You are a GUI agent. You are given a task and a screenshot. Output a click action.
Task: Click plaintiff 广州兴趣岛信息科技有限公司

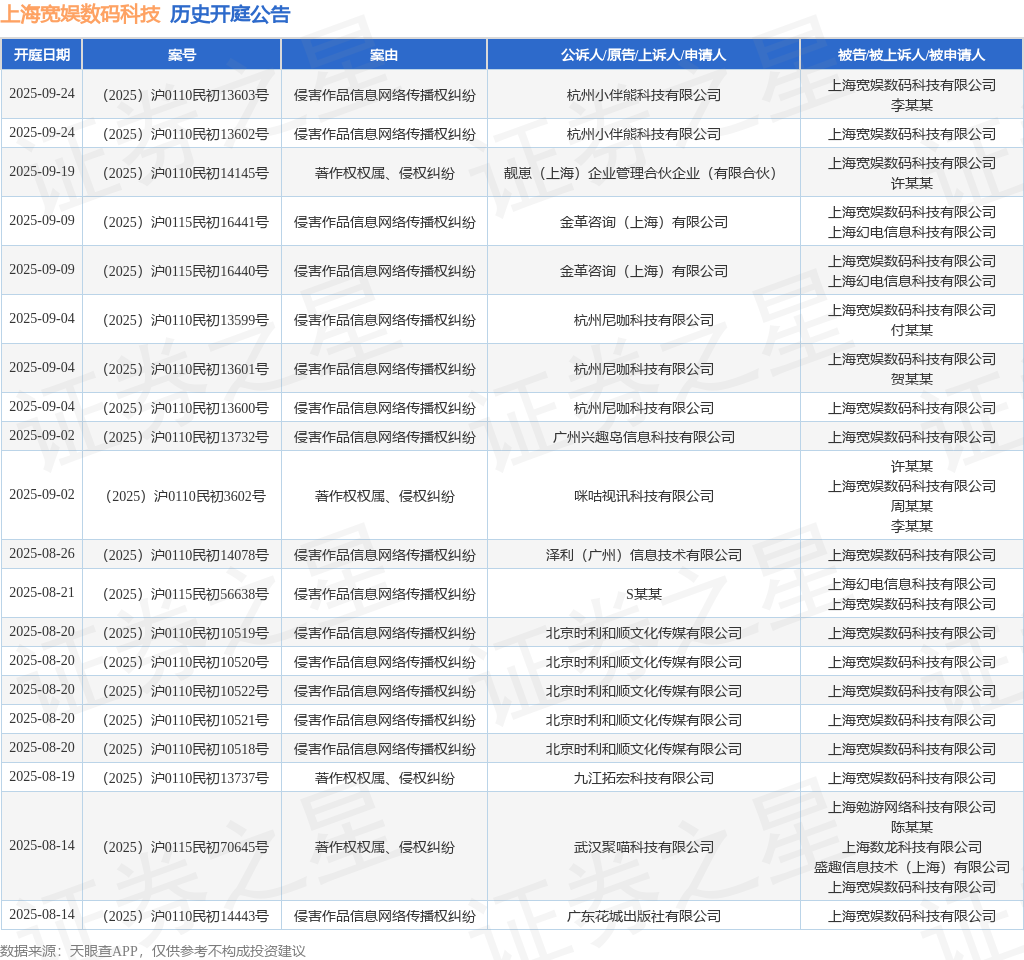643,438
